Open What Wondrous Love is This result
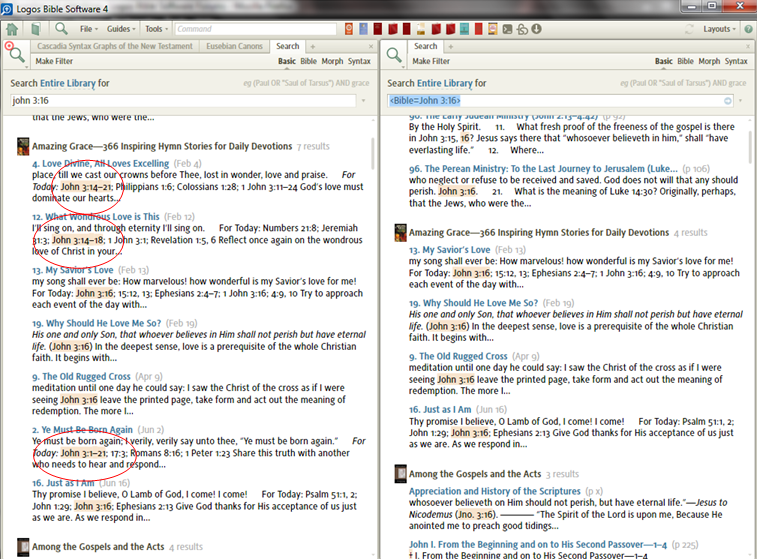 (x=96, y=217)
